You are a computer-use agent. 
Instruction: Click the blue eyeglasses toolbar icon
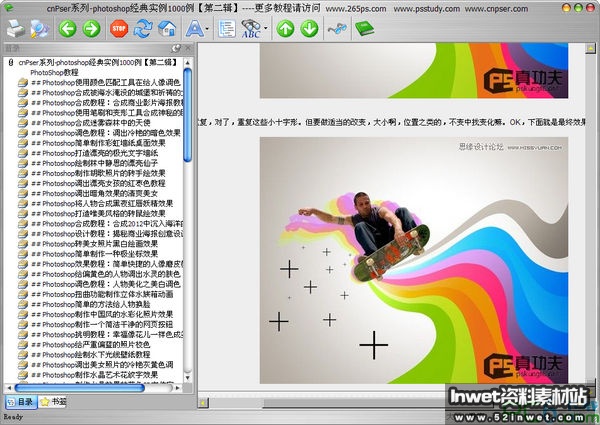[337, 29]
